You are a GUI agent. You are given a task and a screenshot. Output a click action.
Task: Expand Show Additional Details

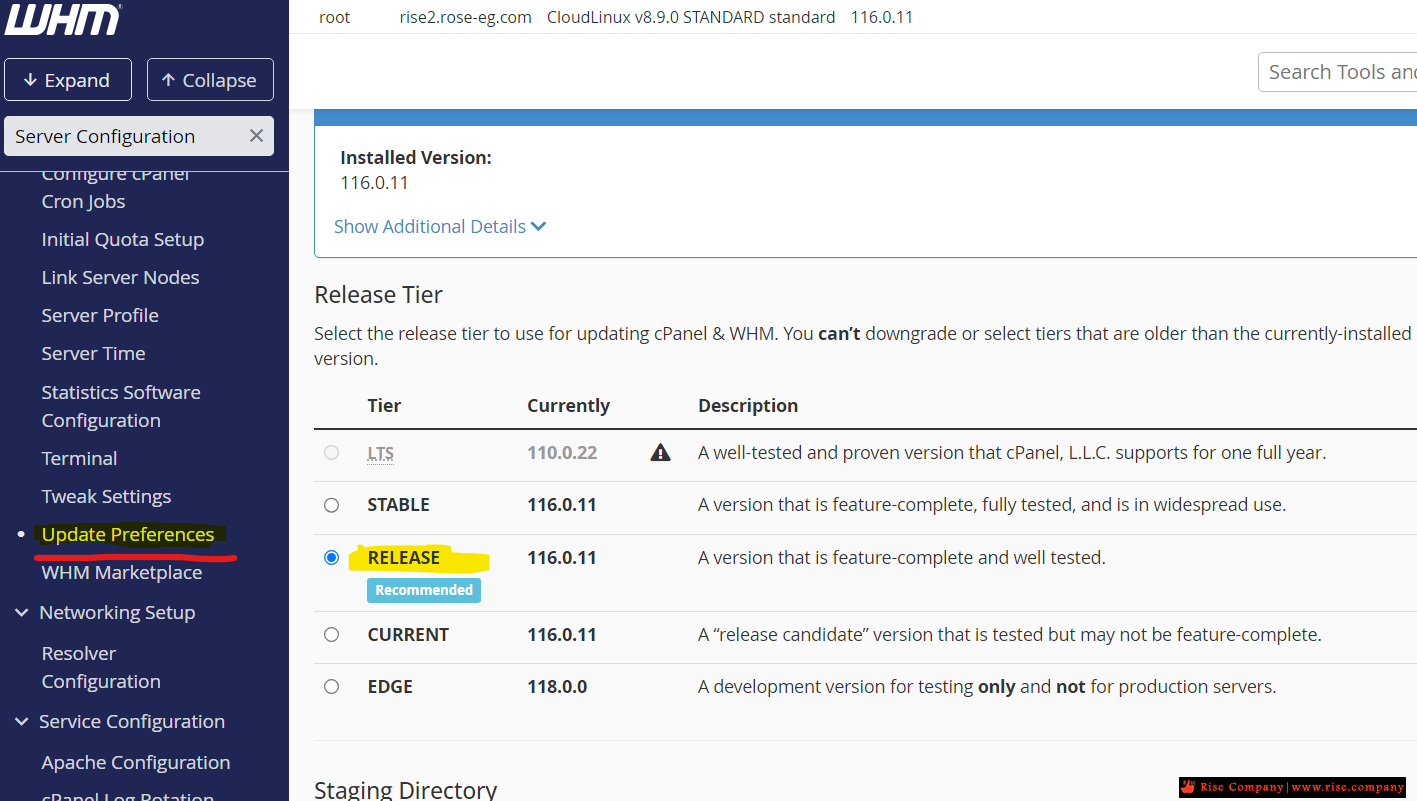pos(440,226)
